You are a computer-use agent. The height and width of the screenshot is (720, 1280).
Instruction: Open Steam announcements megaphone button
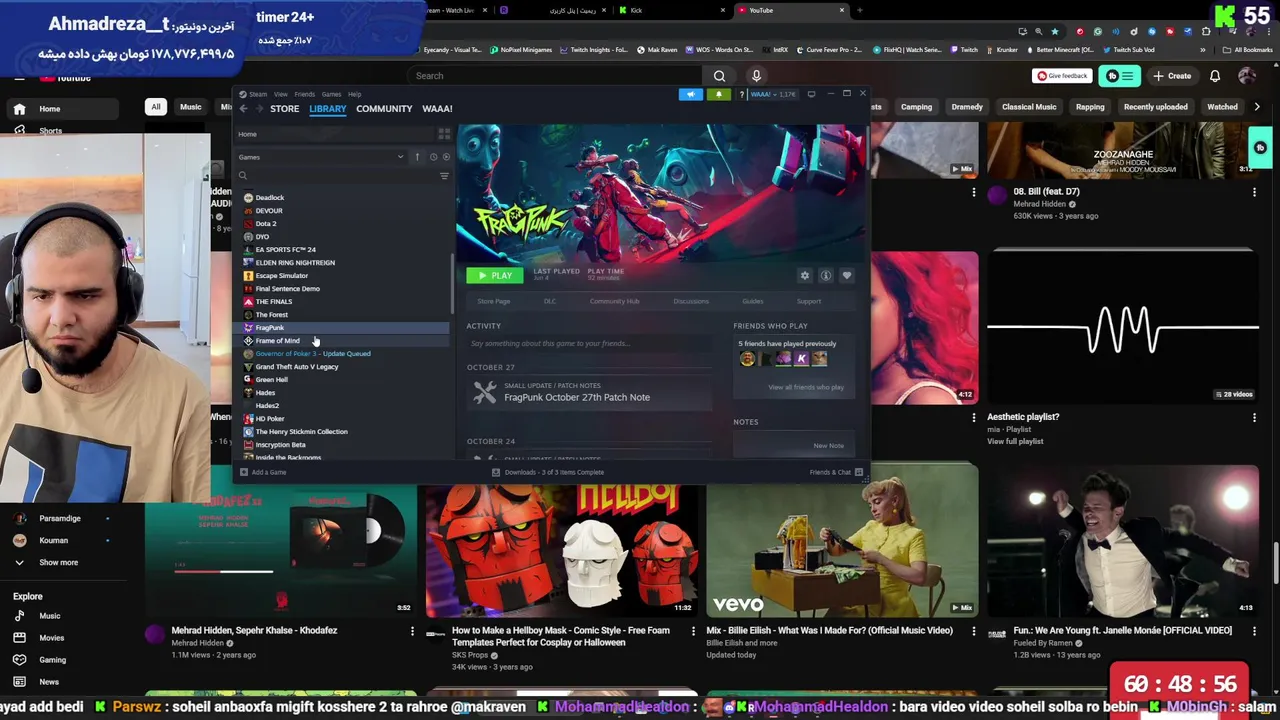691,94
